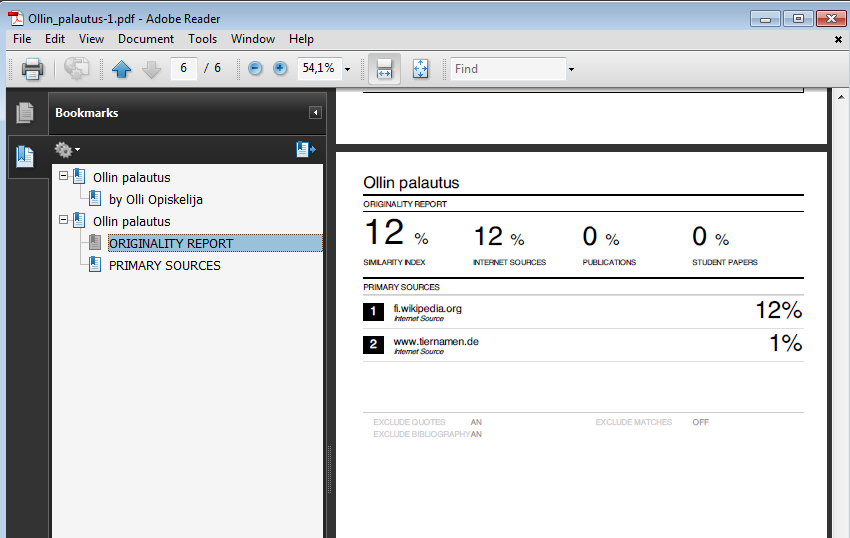Open the bookmarks options gear menu
The width and height of the screenshot is (850, 538).
(67, 149)
